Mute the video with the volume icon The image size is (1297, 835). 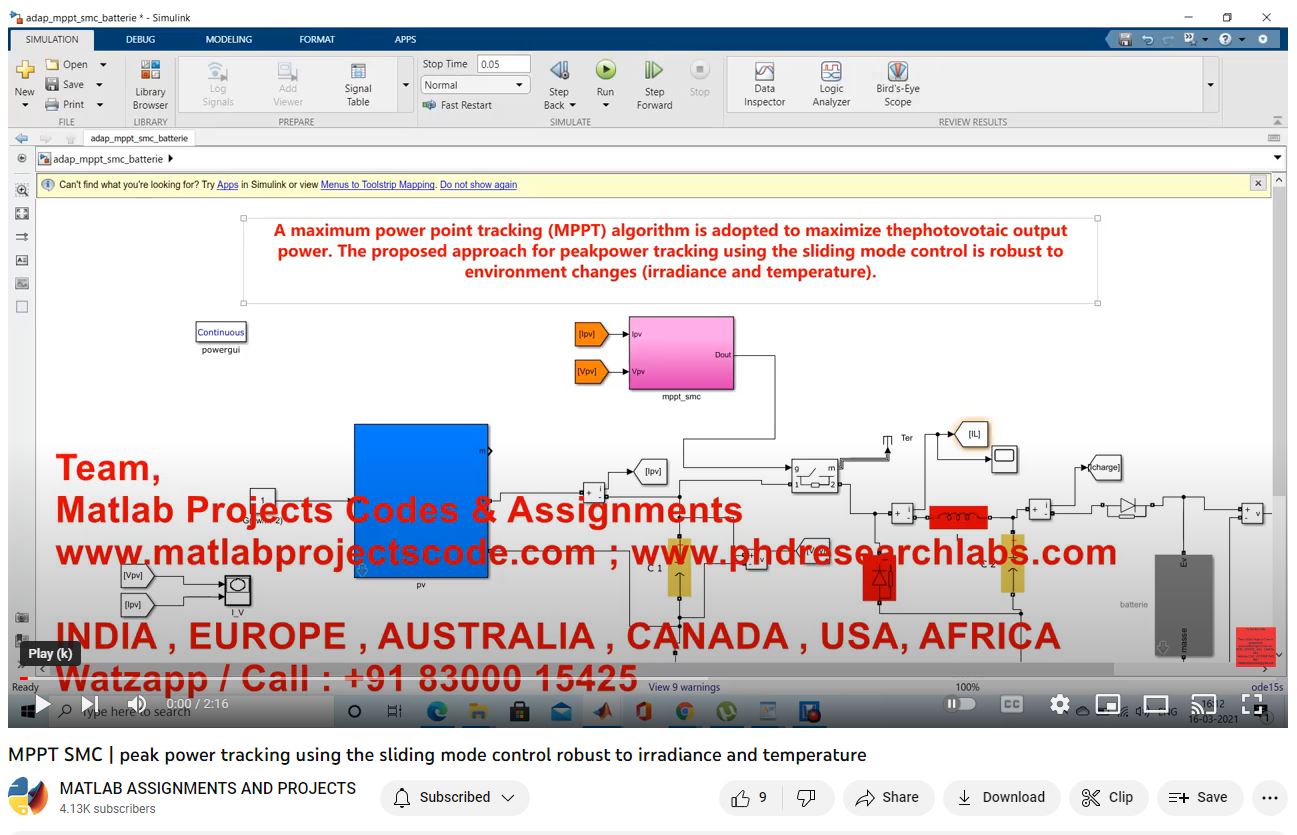(137, 704)
